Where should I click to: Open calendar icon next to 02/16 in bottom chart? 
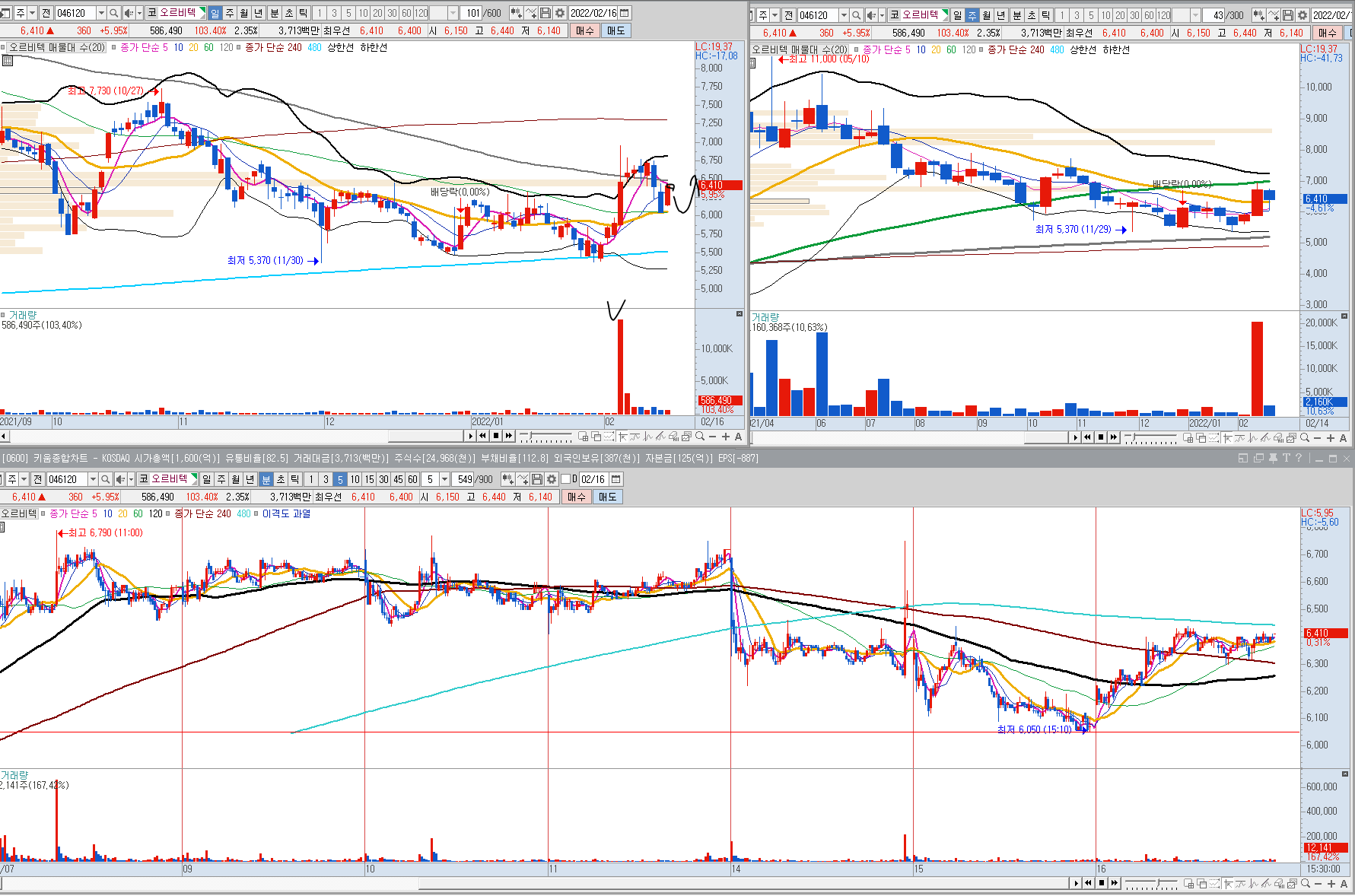point(616,479)
